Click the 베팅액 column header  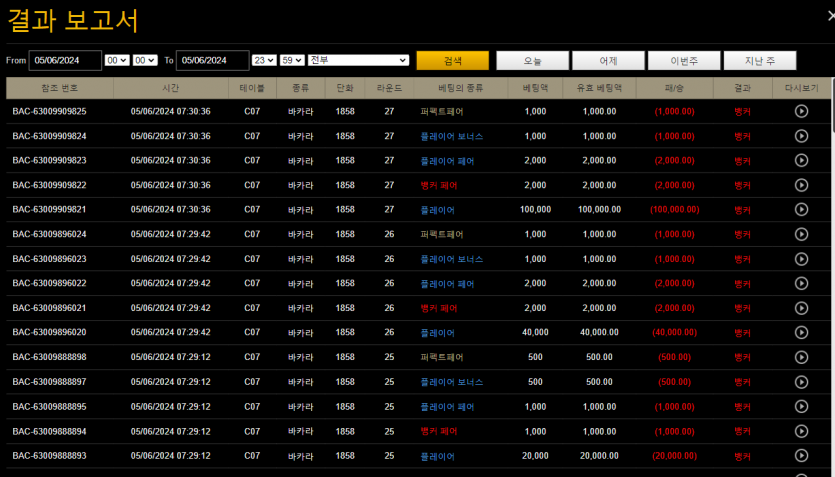coord(535,88)
